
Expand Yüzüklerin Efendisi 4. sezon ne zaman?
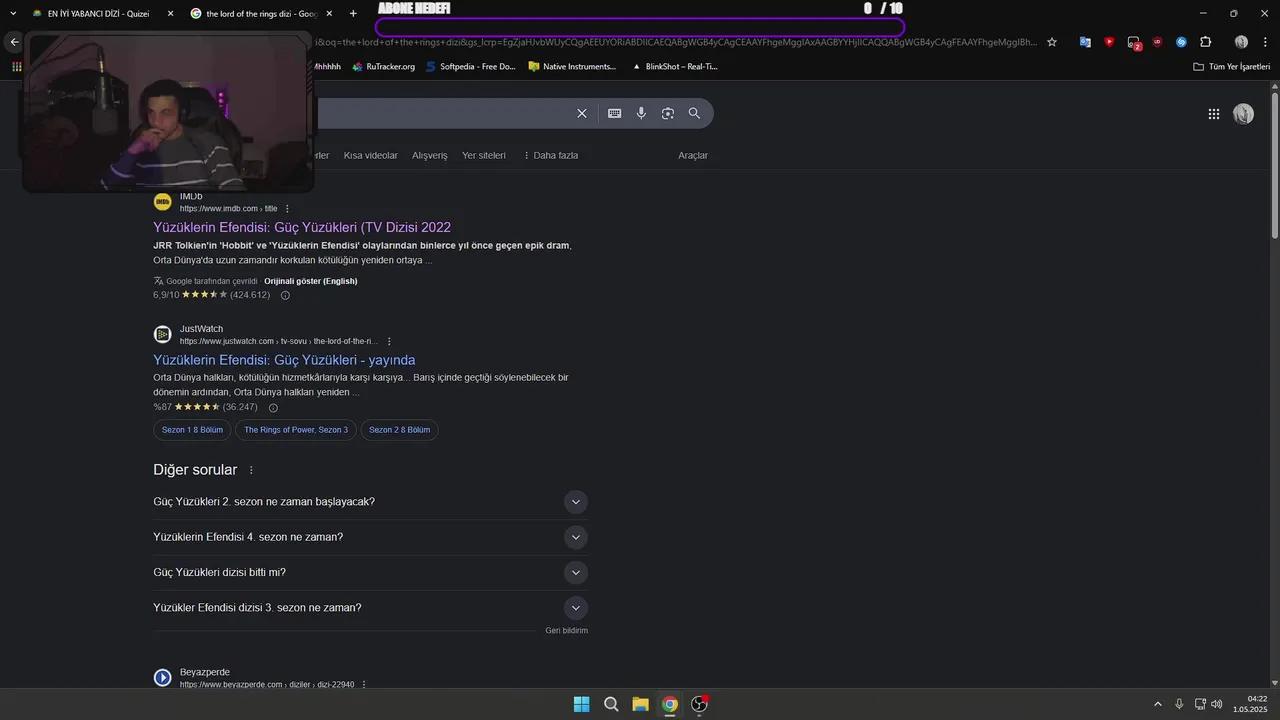(370, 537)
